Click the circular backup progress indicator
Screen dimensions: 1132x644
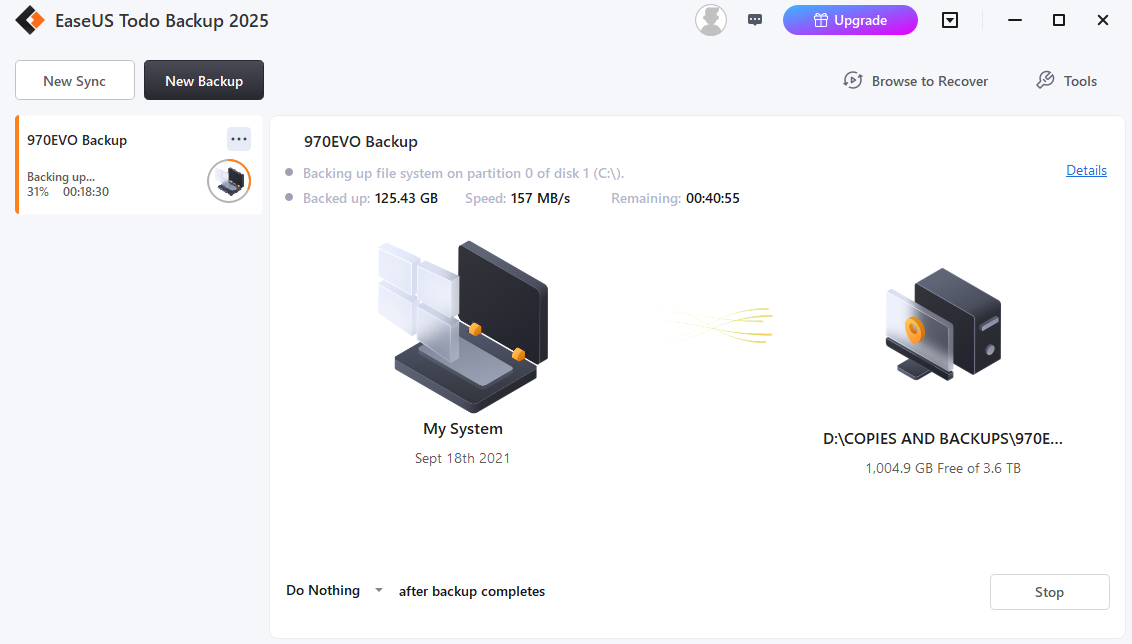click(229, 181)
